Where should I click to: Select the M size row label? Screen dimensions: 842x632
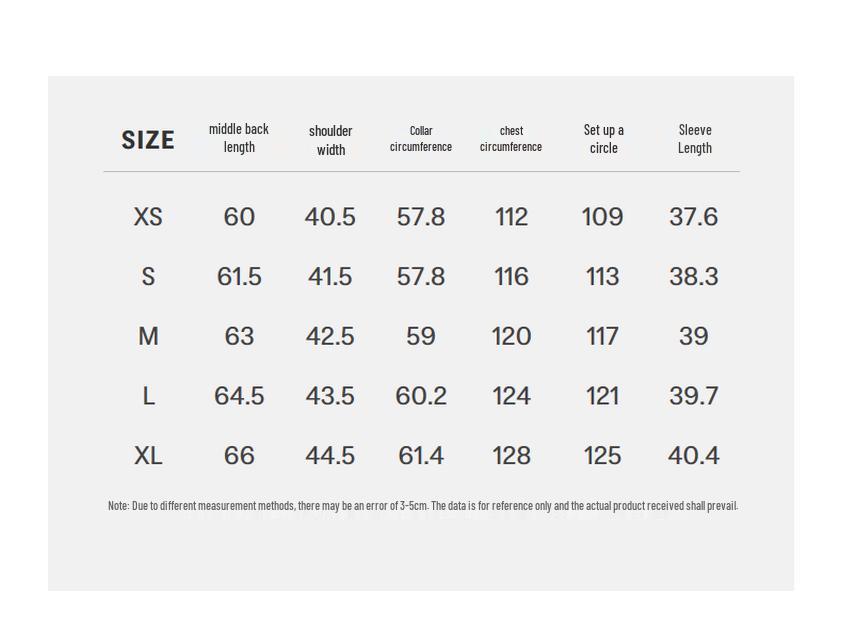coord(148,337)
